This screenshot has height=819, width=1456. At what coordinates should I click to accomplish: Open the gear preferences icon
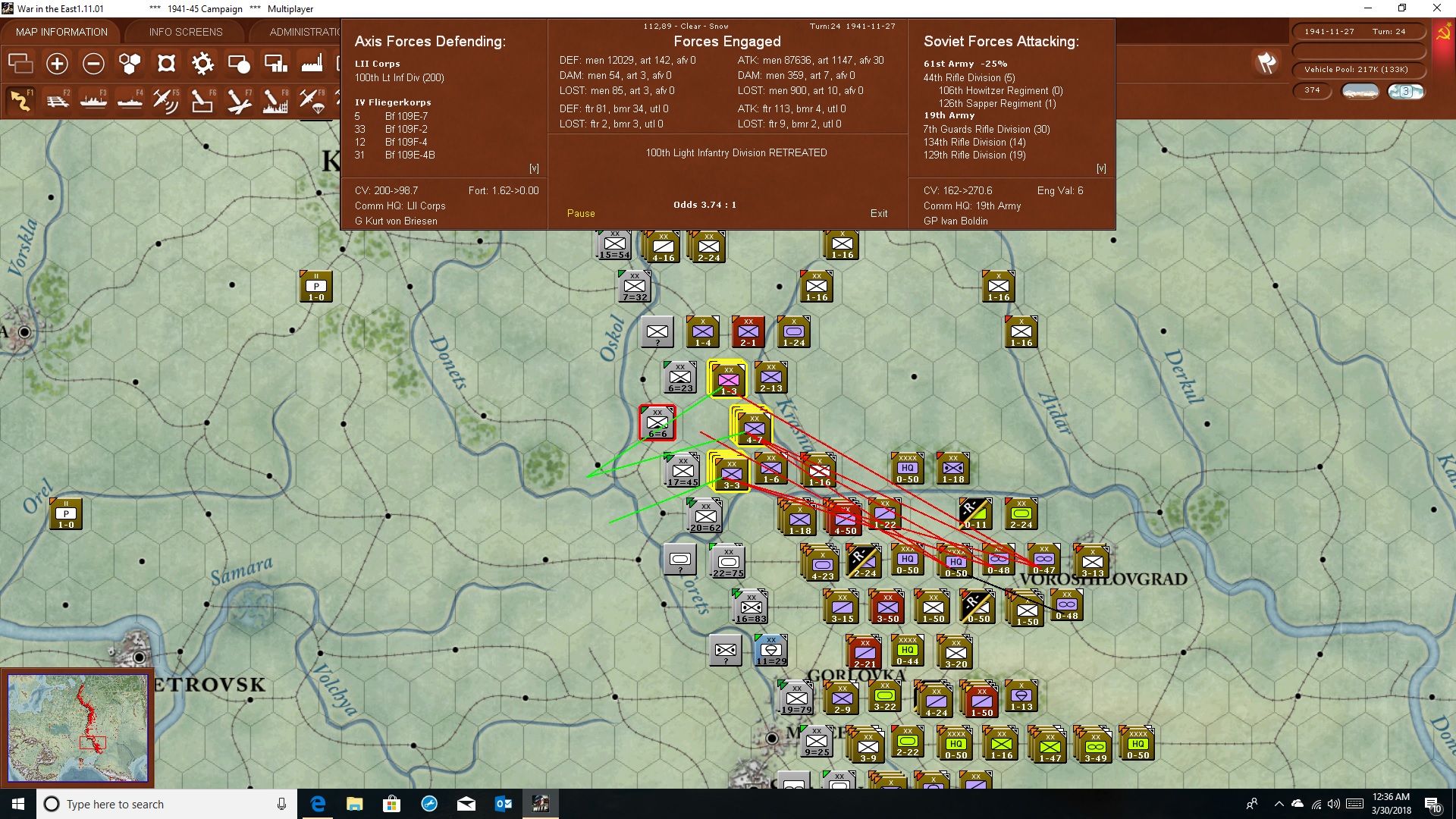(x=202, y=64)
